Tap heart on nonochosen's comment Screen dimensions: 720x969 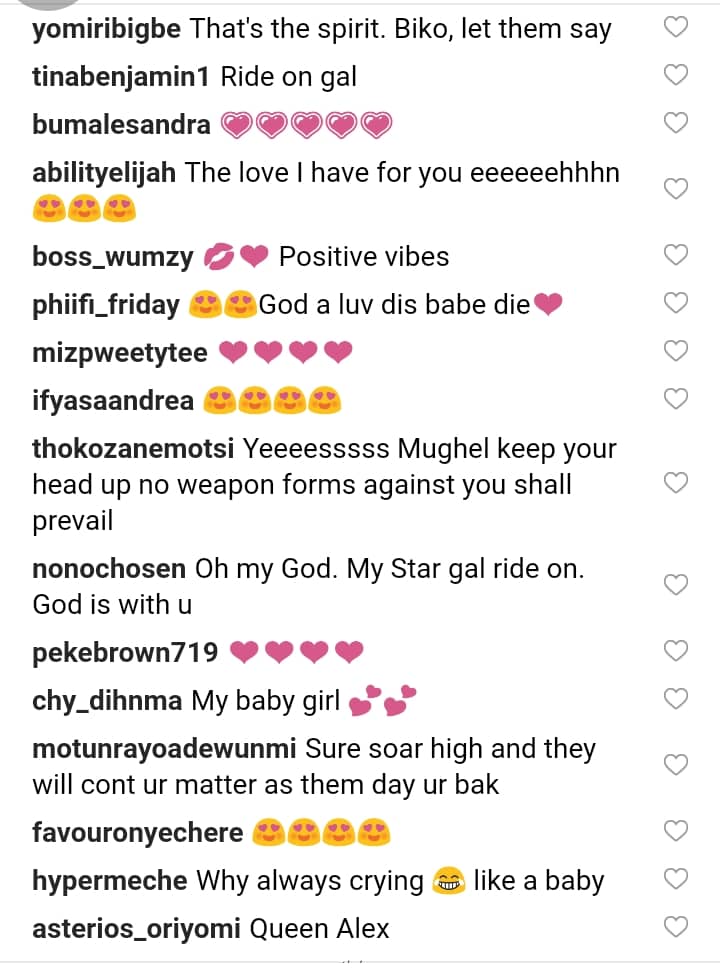pos(677,585)
